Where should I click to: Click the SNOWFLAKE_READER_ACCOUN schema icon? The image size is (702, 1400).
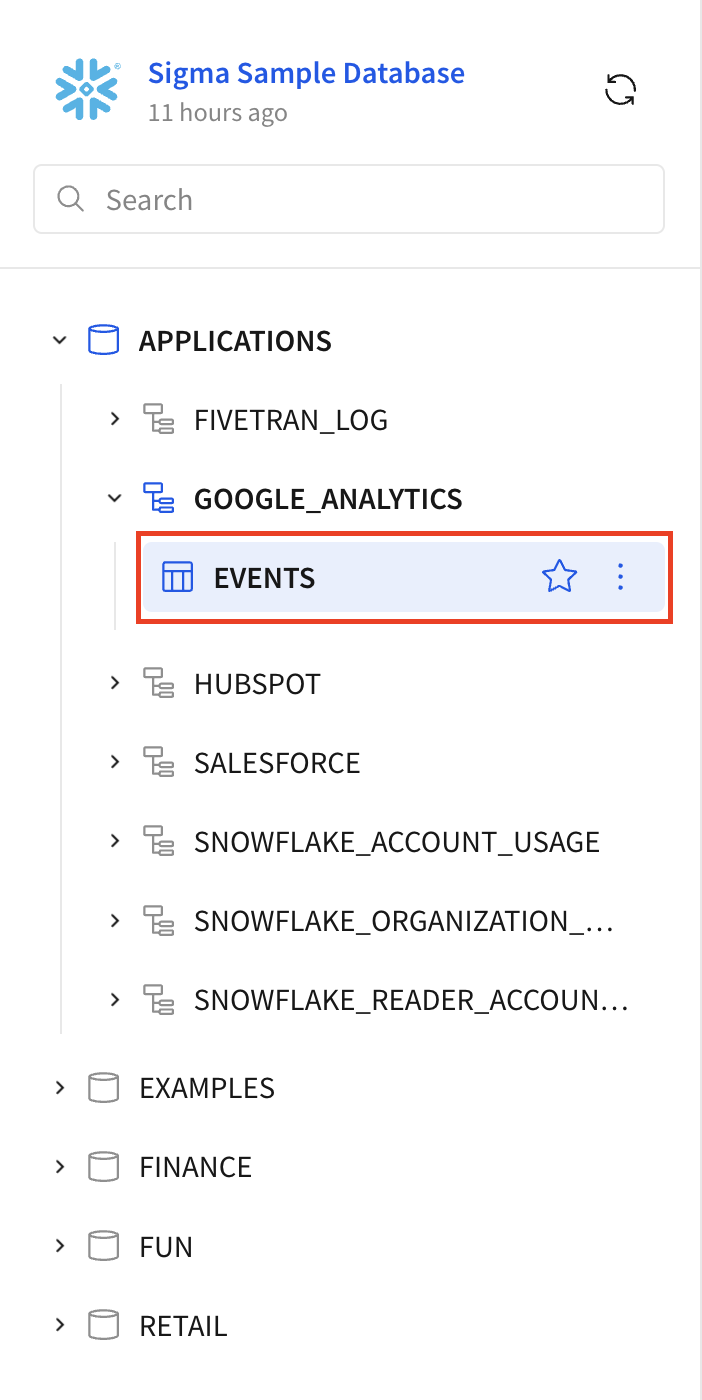[158, 999]
